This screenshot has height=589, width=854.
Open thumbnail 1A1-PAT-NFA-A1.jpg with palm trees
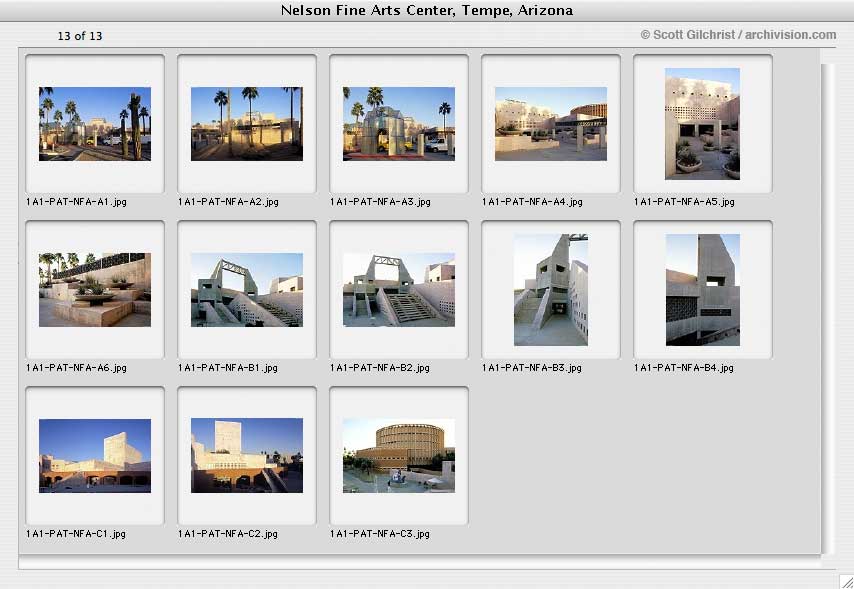[95, 124]
